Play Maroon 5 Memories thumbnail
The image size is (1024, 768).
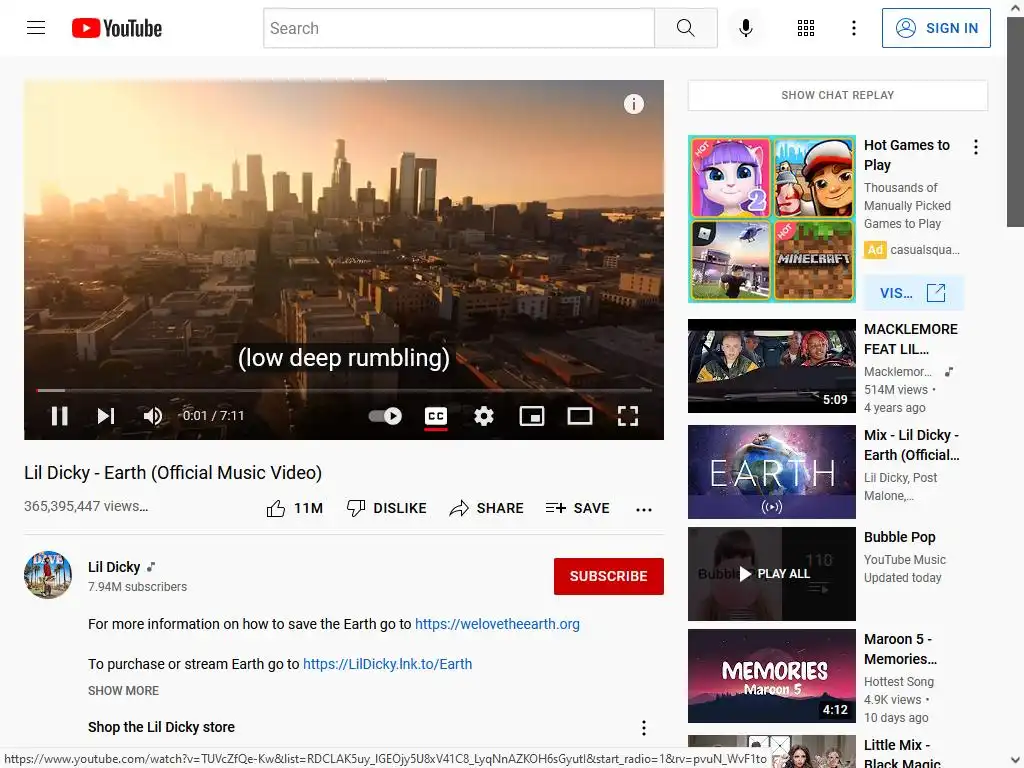pos(771,675)
